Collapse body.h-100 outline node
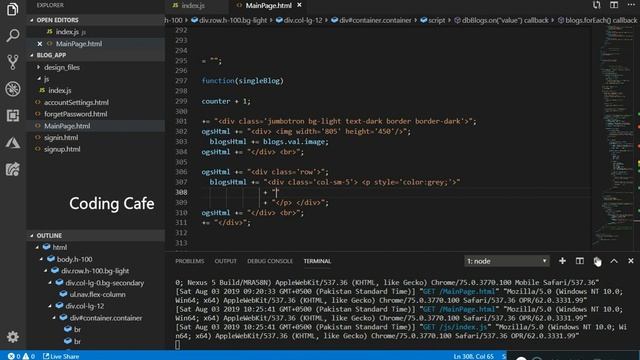 coord(41,259)
